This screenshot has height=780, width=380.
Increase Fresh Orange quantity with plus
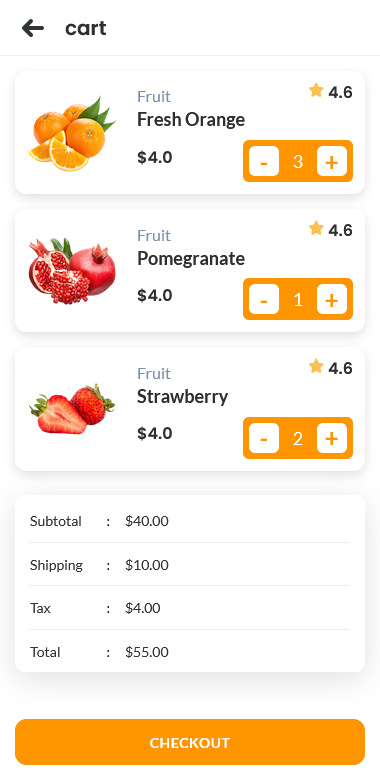pos(332,161)
